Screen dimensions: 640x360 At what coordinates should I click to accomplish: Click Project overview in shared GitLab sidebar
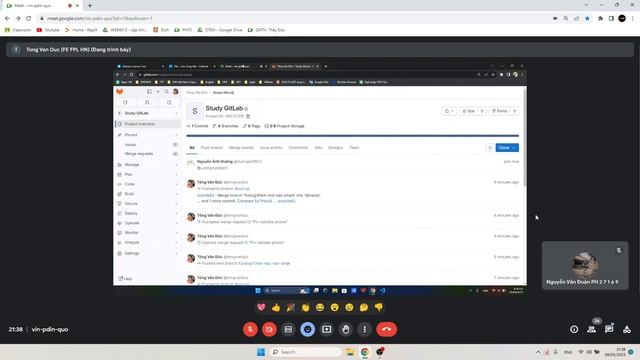[148, 124]
